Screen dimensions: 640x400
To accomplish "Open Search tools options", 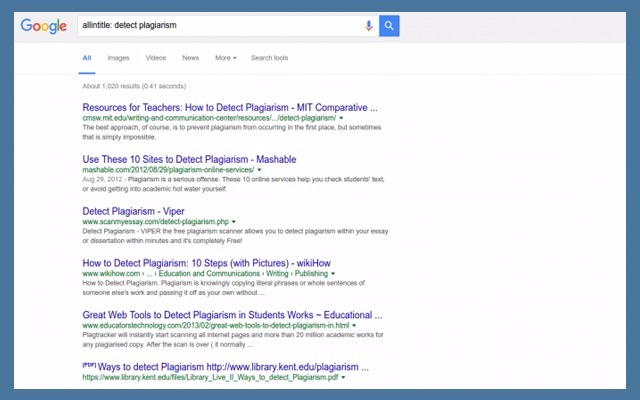I will pyautogui.click(x=269, y=58).
